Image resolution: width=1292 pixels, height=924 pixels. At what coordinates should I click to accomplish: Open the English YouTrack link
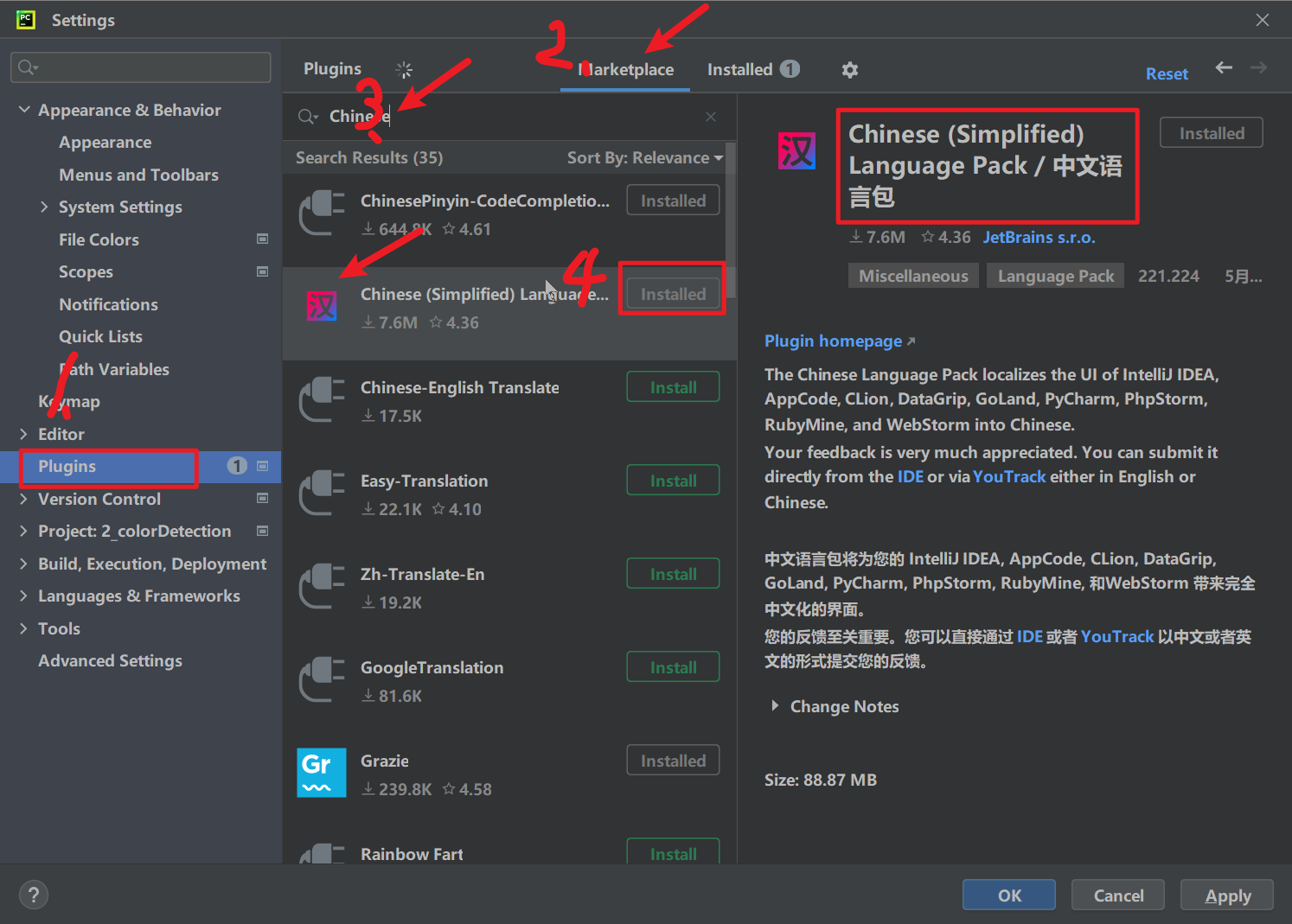(1009, 476)
